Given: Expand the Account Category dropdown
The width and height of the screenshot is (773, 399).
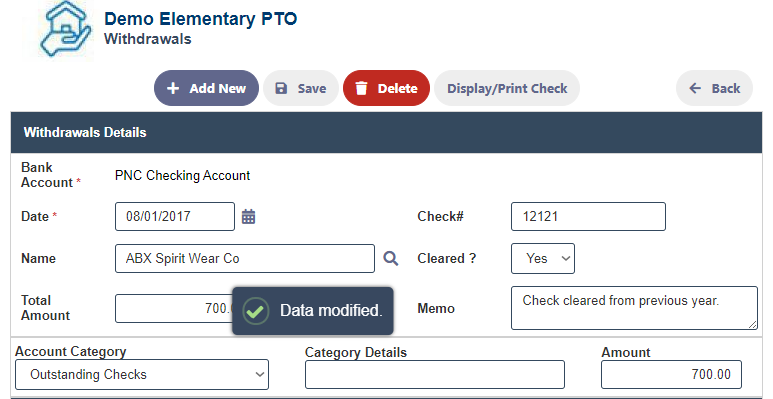Looking at the screenshot, I should point(142,374).
